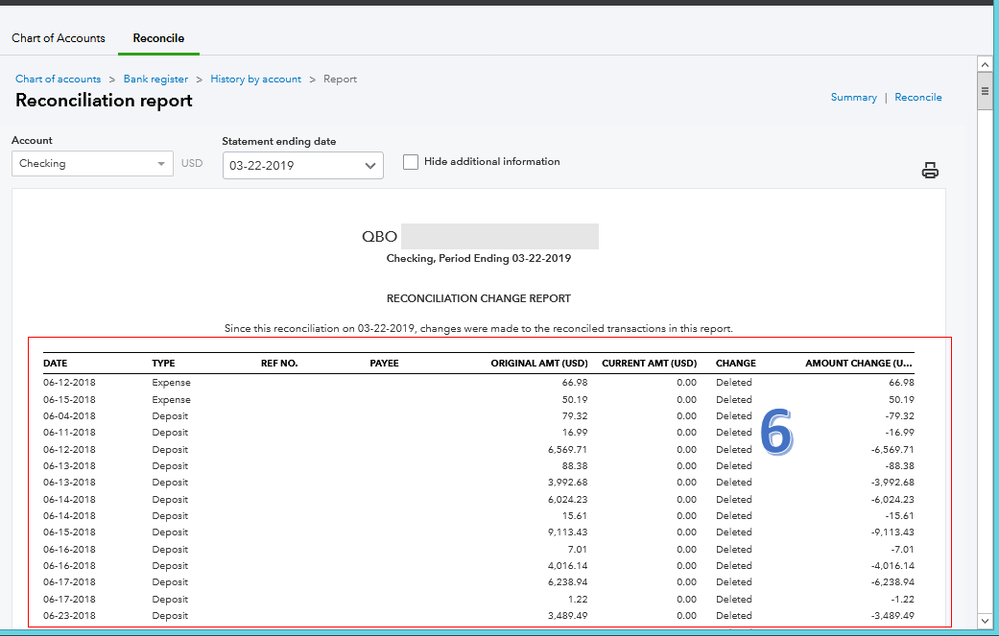The image size is (999, 636).
Task: Click the DATE column header
Action: [55, 363]
